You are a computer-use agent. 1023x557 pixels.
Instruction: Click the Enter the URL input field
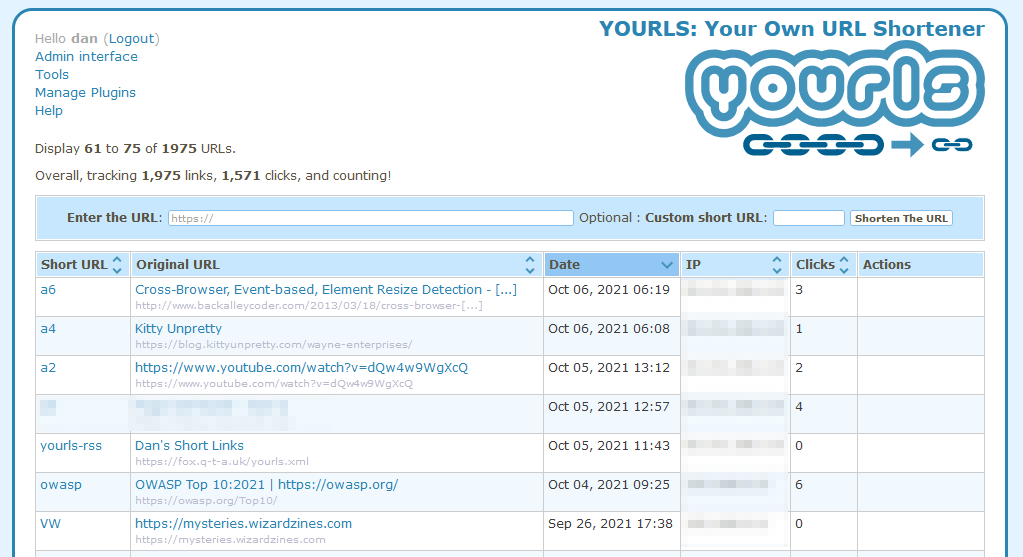pyautogui.click(x=370, y=218)
